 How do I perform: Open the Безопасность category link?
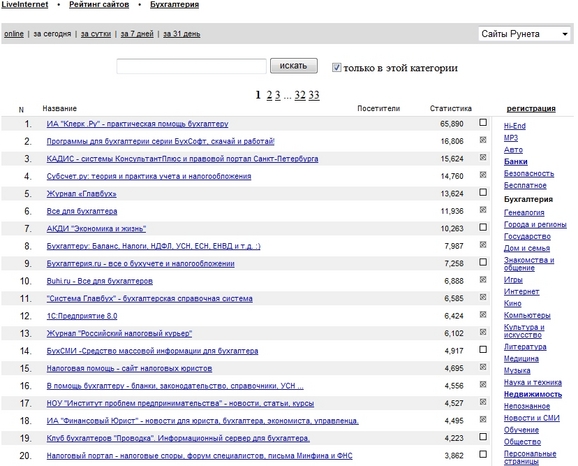pos(529,173)
